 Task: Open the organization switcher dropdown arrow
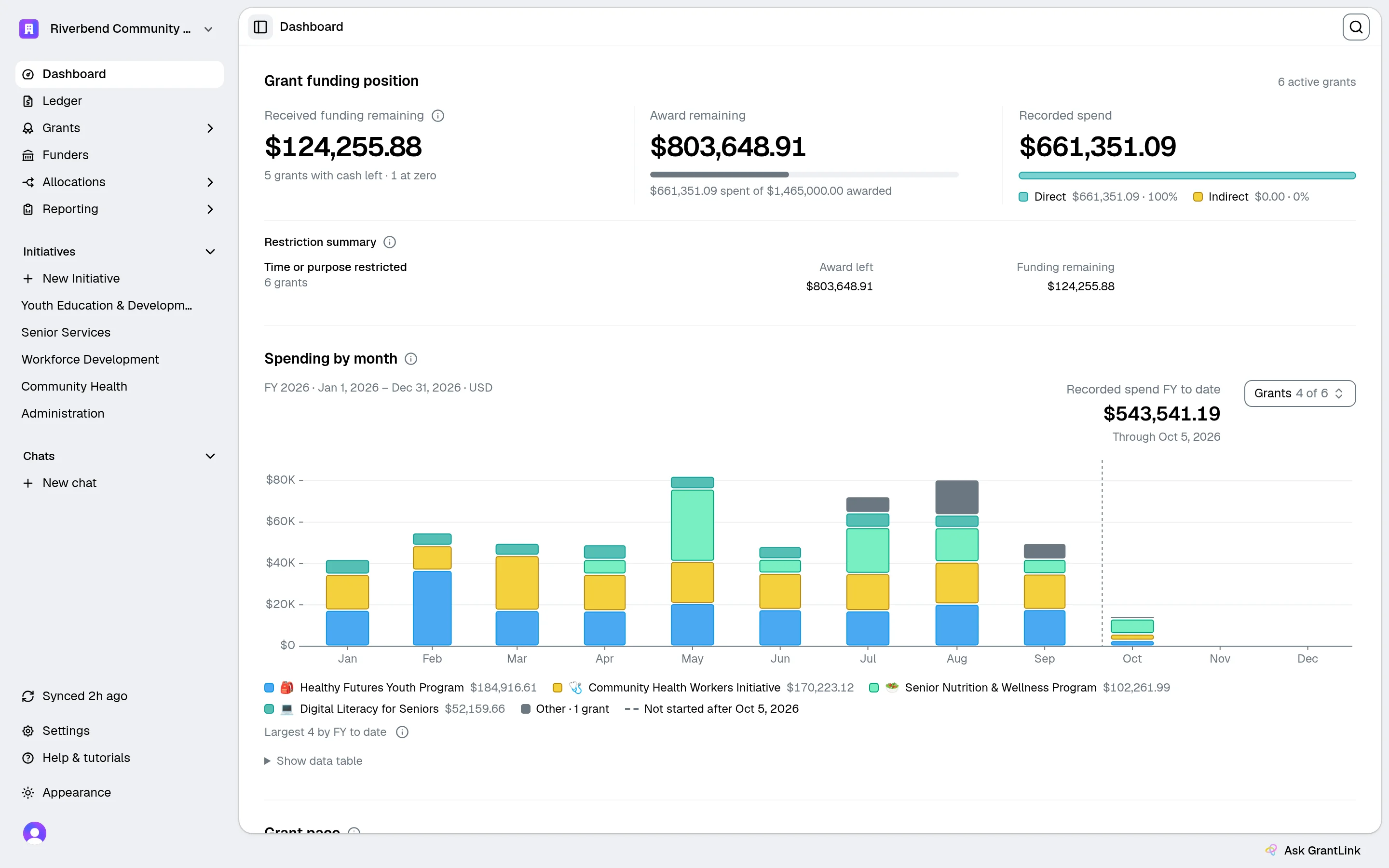pos(208,29)
